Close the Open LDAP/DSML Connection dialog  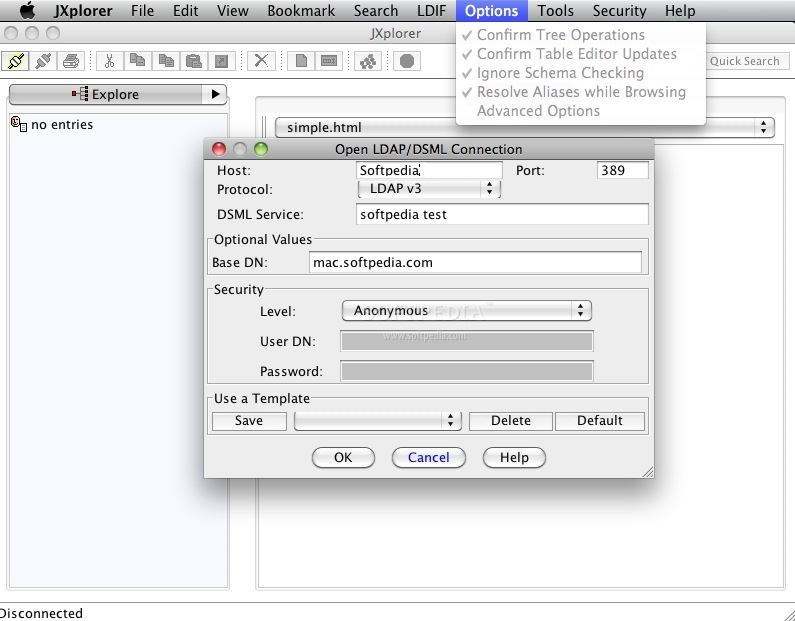(x=219, y=149)
